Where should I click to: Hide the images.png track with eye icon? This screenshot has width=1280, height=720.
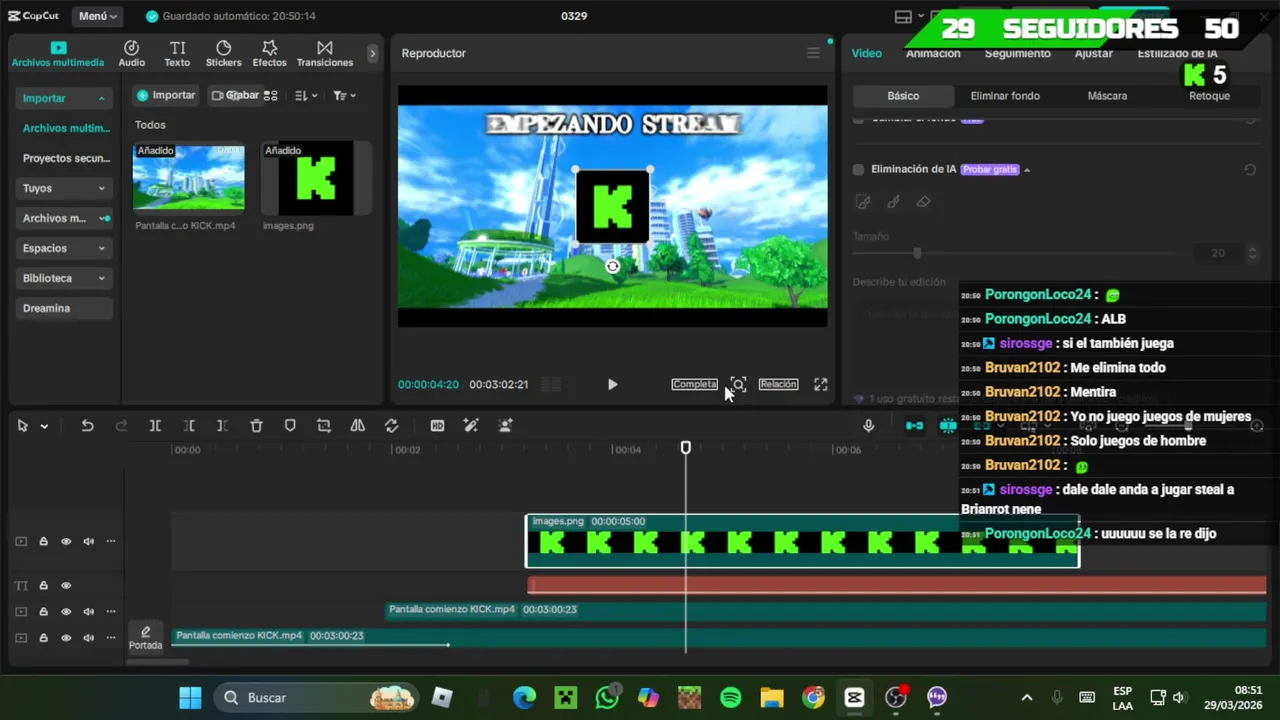66,542
